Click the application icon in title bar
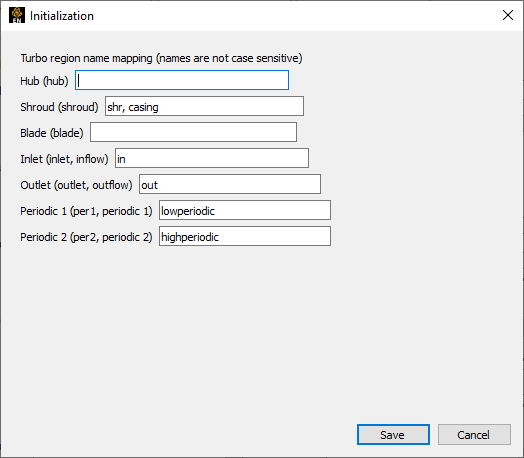Viewport: 524px width, 458px height. pyautogui.click(x=17, y=15)
